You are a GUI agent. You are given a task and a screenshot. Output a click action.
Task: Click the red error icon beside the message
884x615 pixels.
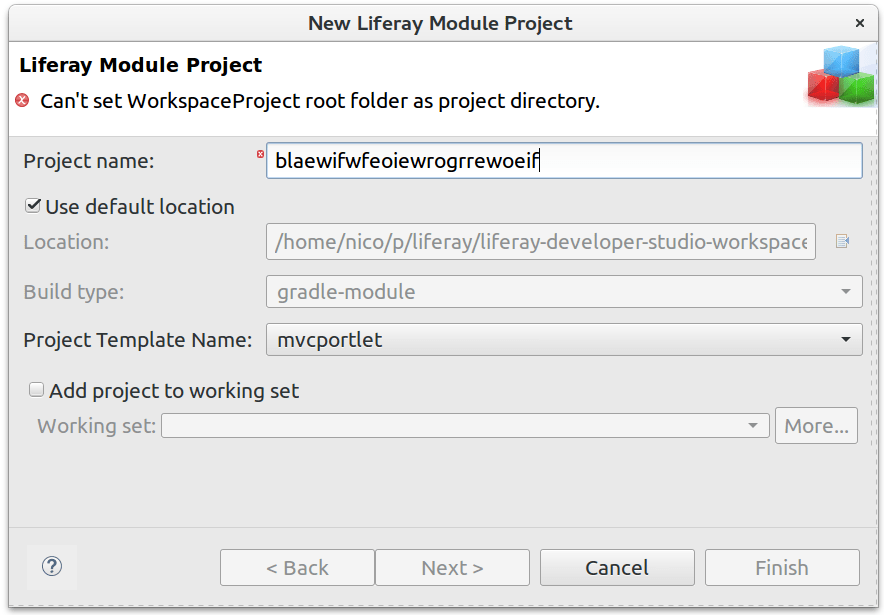tap(21, 99)
